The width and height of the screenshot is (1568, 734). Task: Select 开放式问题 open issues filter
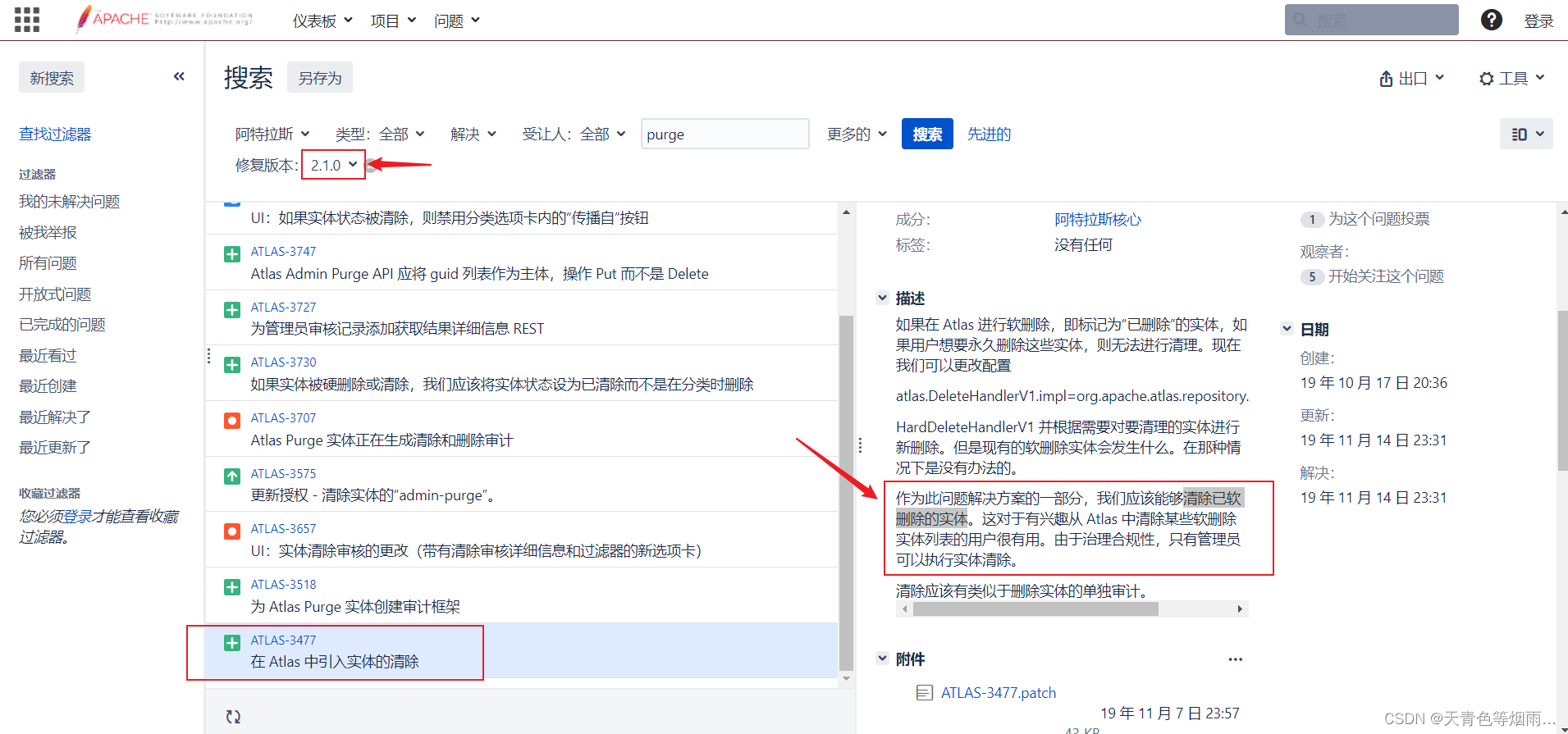point(55,294)
